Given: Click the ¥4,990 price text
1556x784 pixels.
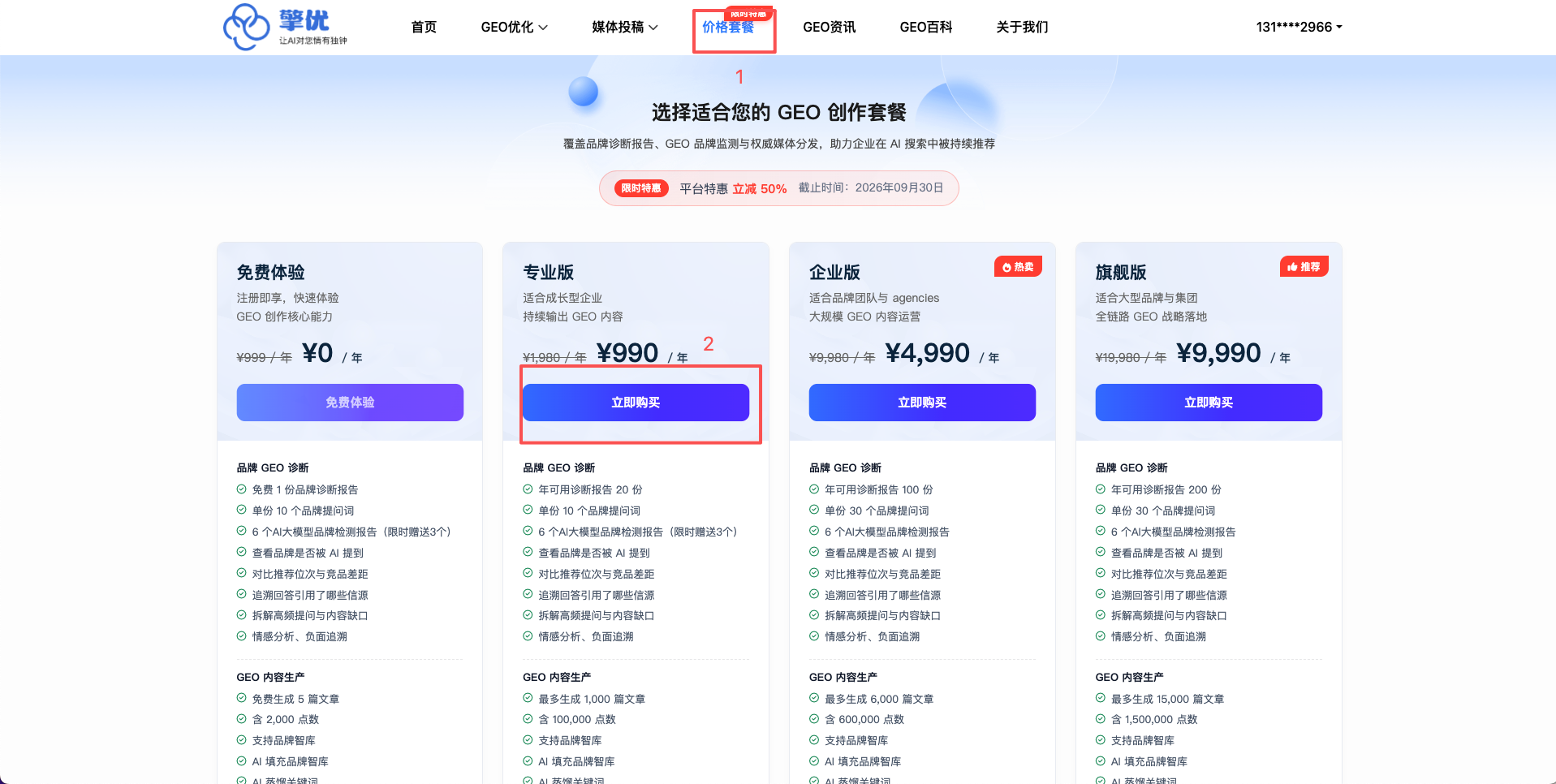Looking at the screenshot, I should point(927,353).
